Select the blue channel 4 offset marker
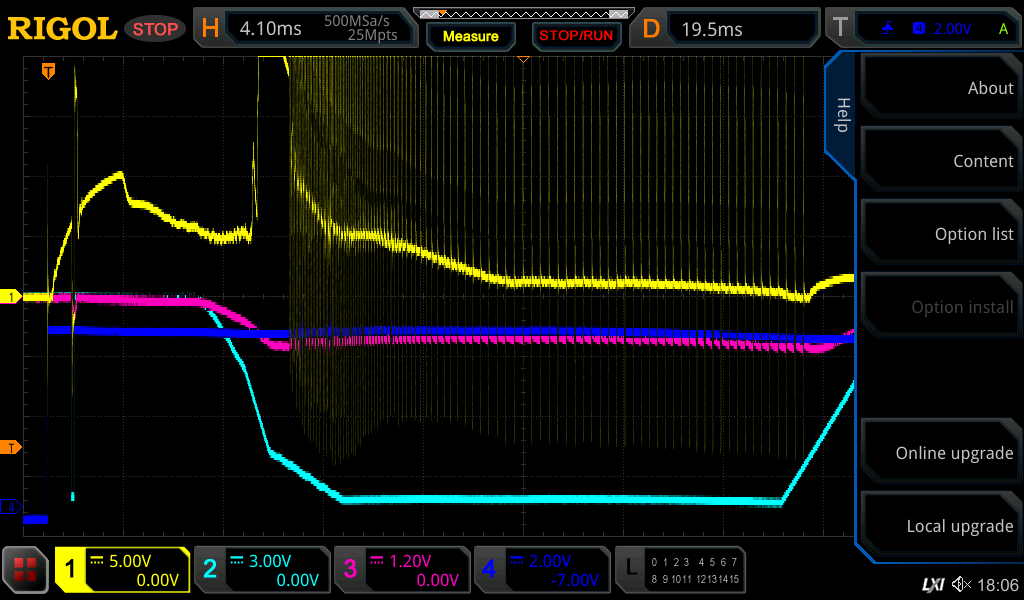 click(x=11, y=507)
